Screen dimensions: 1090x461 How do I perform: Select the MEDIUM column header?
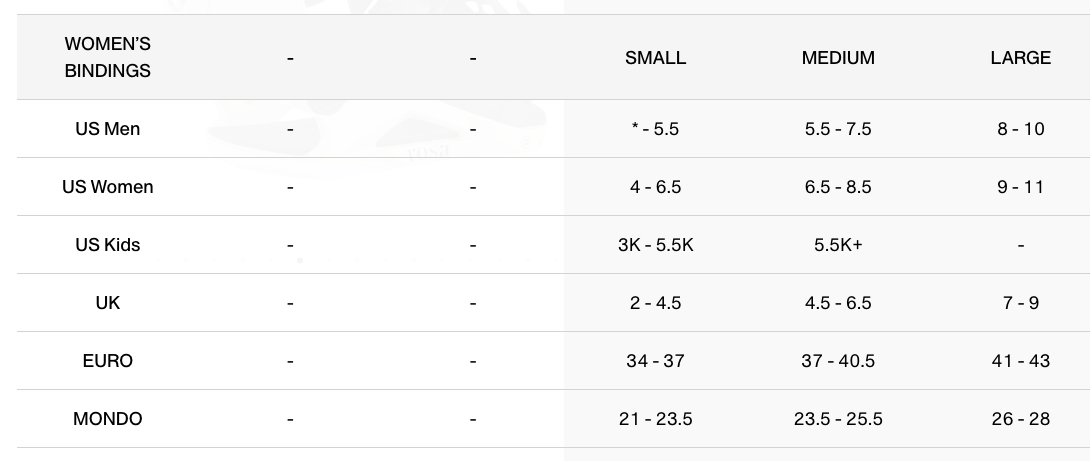coord(838,58)
